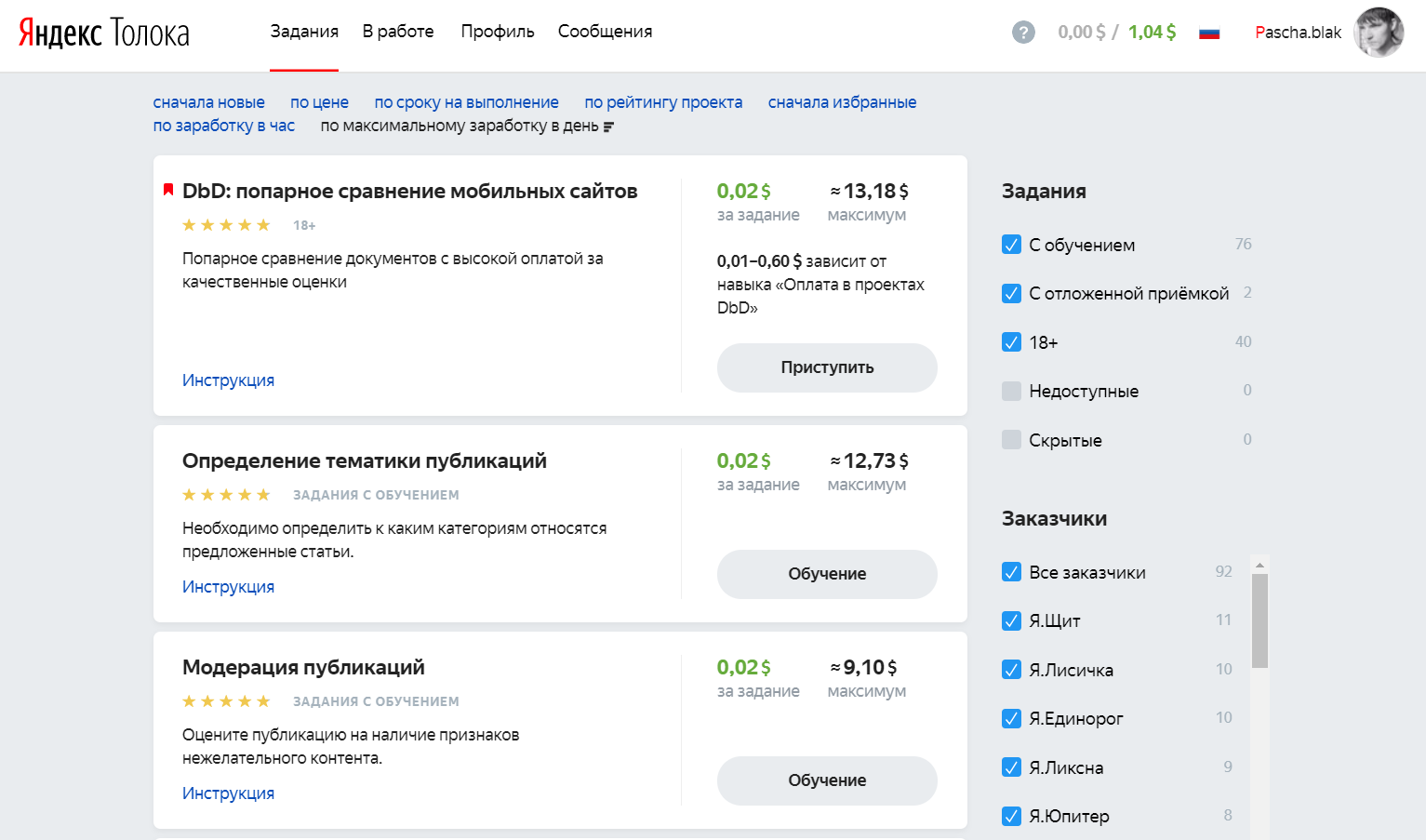
Task: Uncheck the 18+ filter checkbox
Action: tap(1012, 342)
